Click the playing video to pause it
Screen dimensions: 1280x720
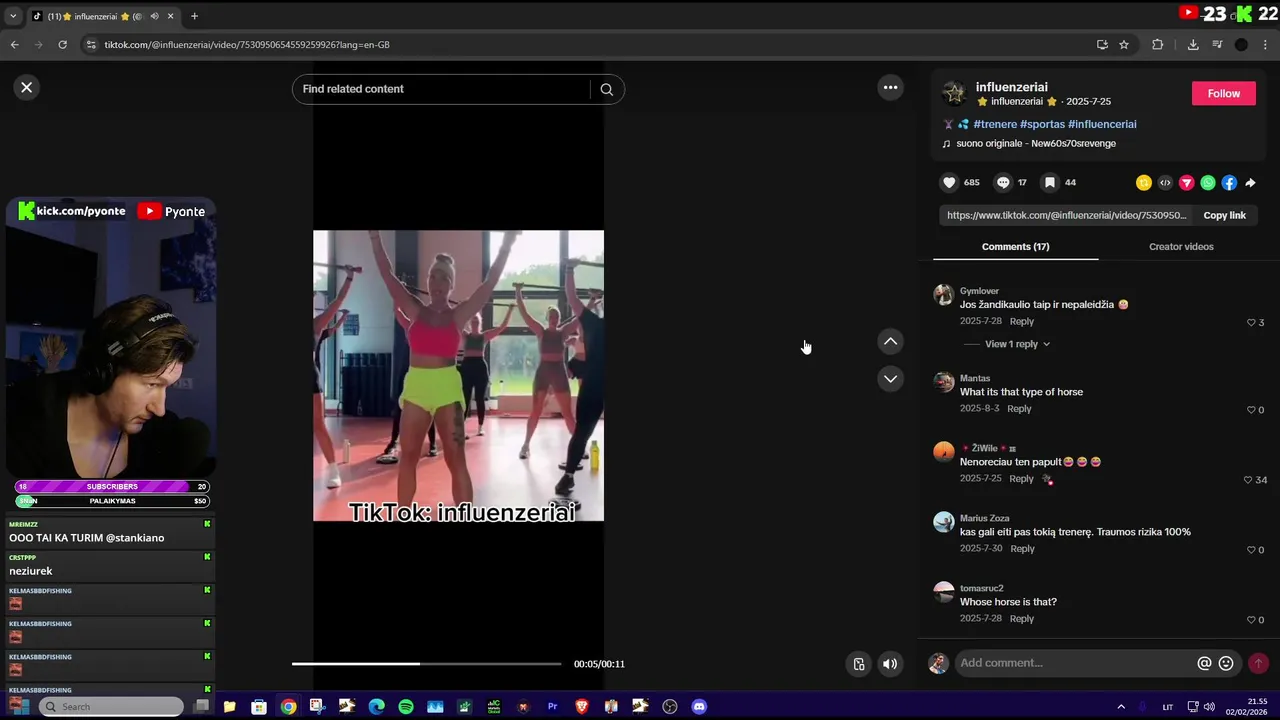pos(458,376)
